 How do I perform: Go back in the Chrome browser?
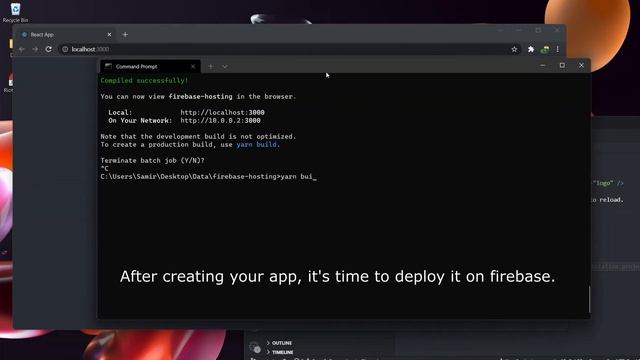(22, 49)
